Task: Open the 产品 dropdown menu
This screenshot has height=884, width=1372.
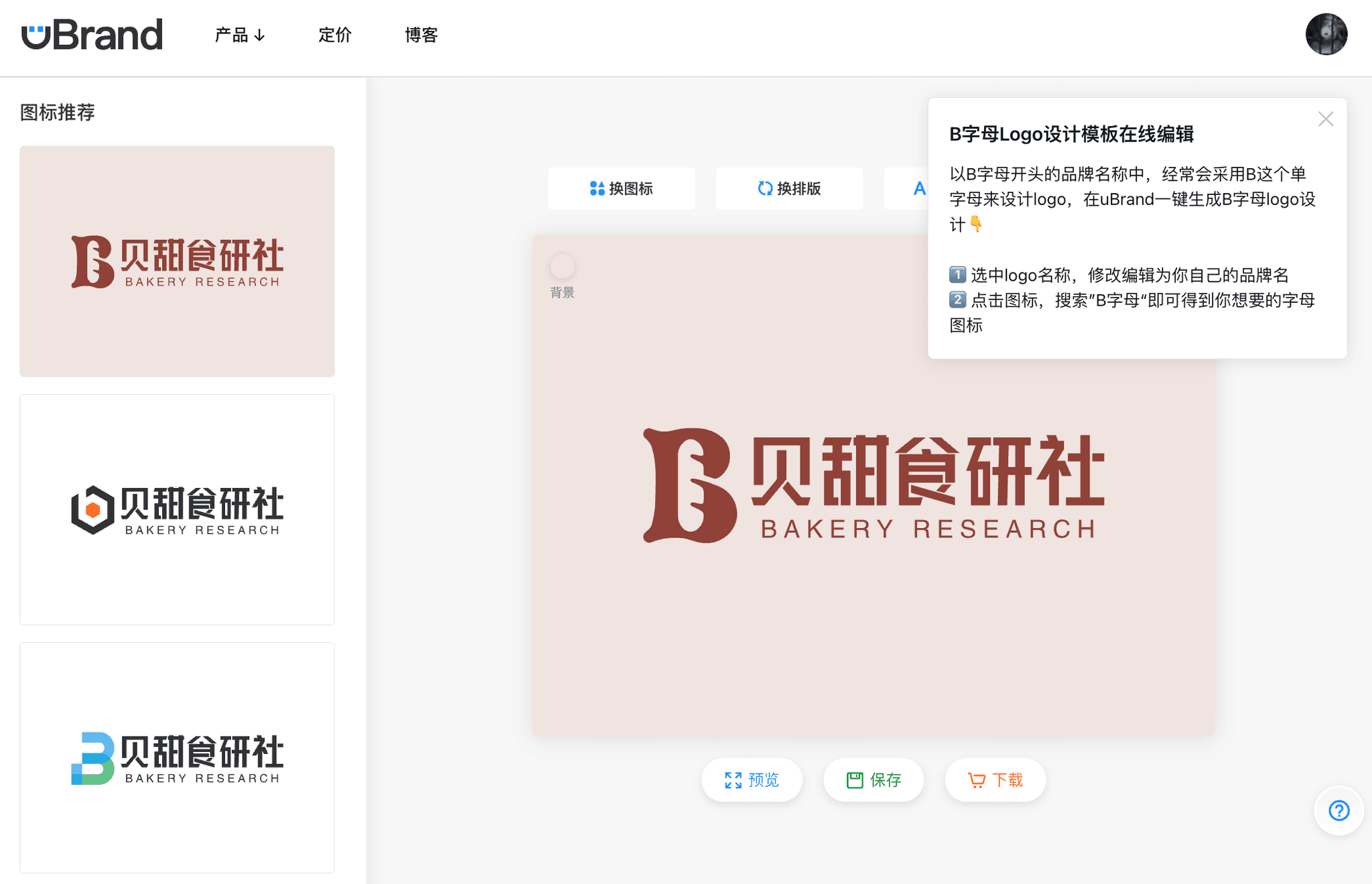Action: [239, 36]
